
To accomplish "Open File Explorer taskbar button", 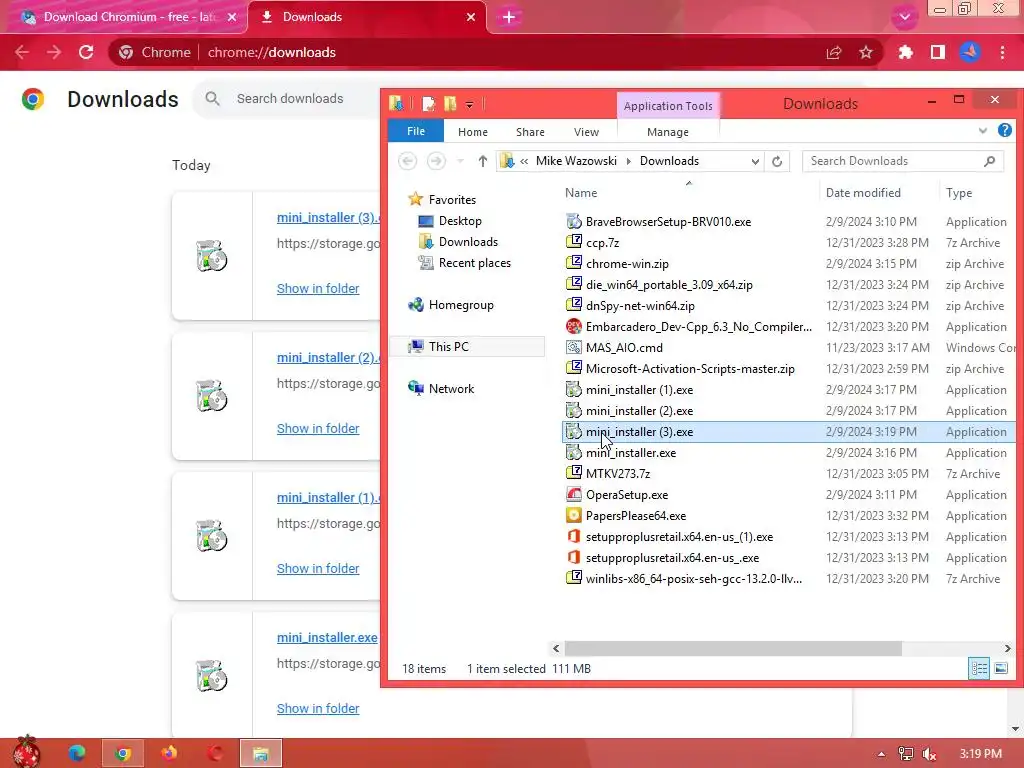I will click(x=261, y=753).
